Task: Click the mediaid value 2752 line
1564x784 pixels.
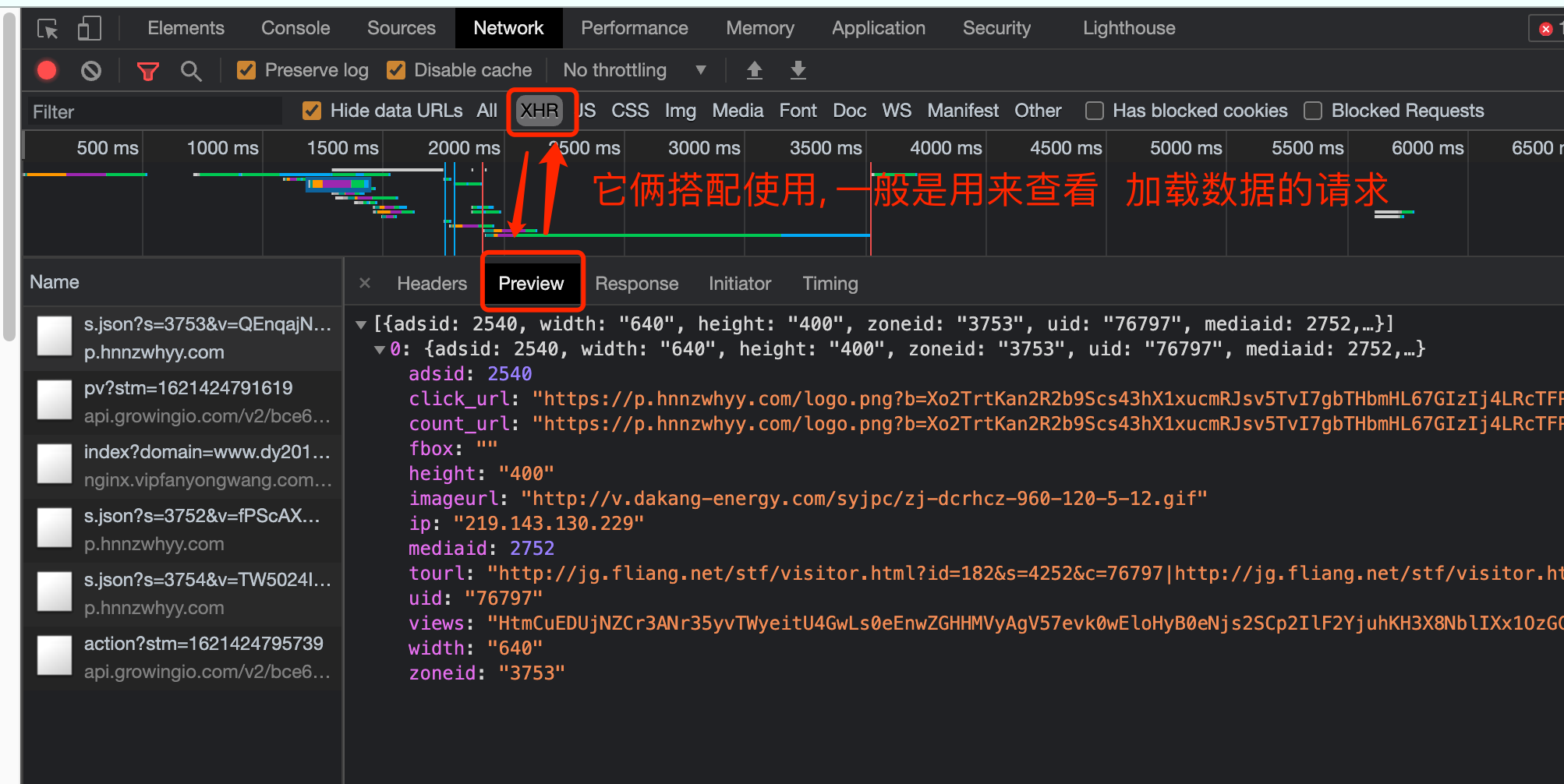Action: tap(481, 549)
